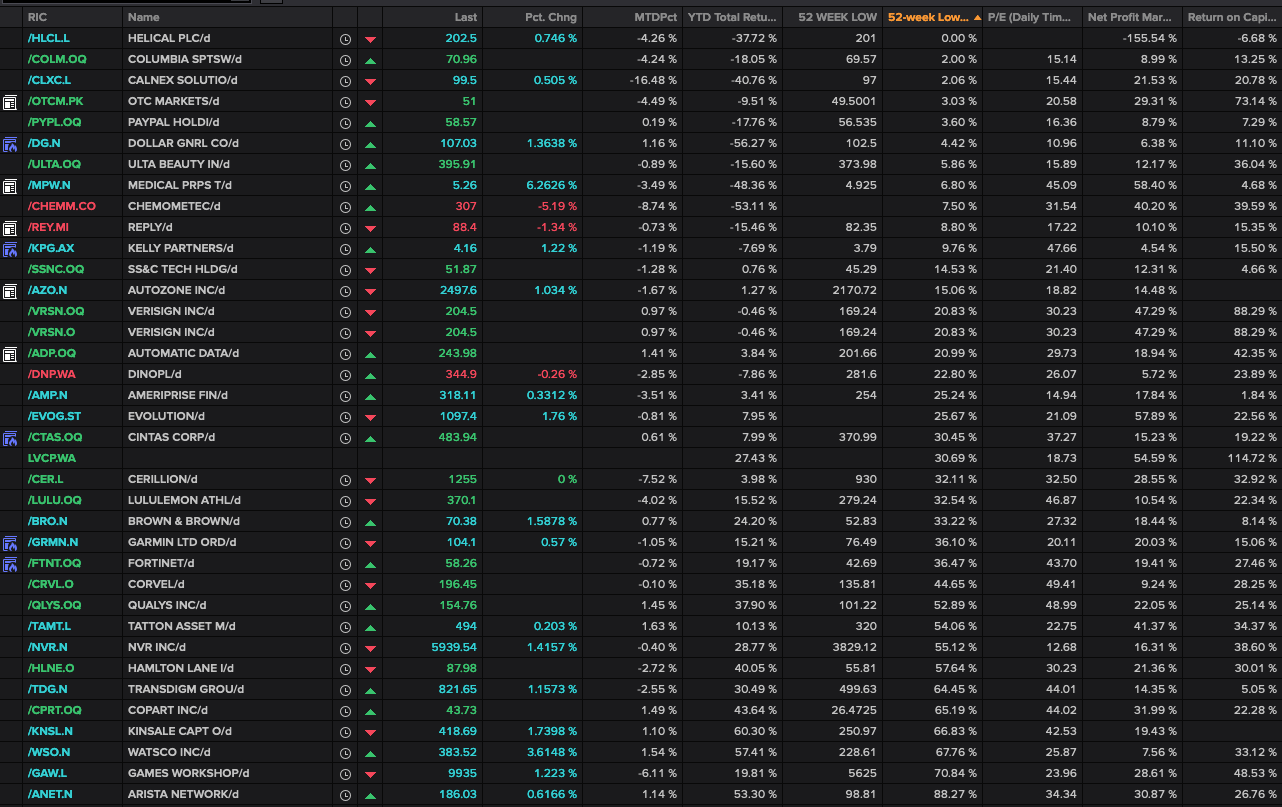The width and height of the screenshot is (1282, 807).
Task: Open the news icon for AUTOZONE INC
Action: click(x=10, y=290)
